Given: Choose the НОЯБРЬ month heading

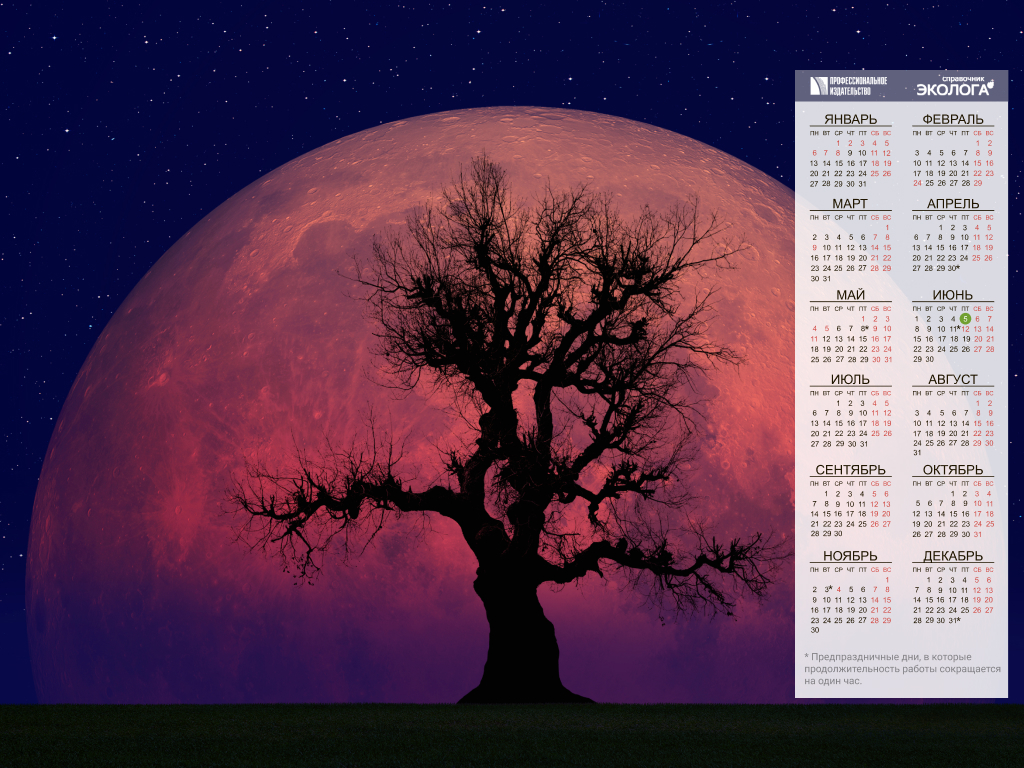Looking at the screenshot, I should (850, 556).
